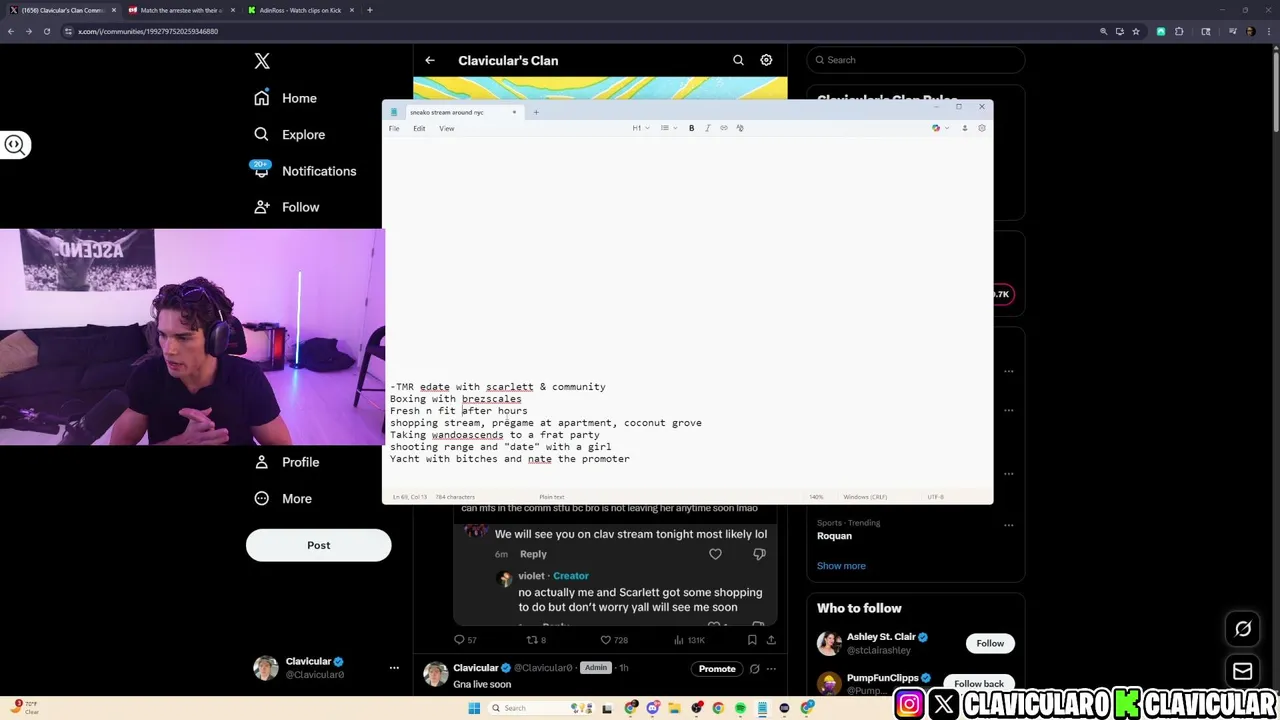This screenshot has height=720, width=1280.
Task: Open Notifications in X sidebar
Action: (304, 171)
